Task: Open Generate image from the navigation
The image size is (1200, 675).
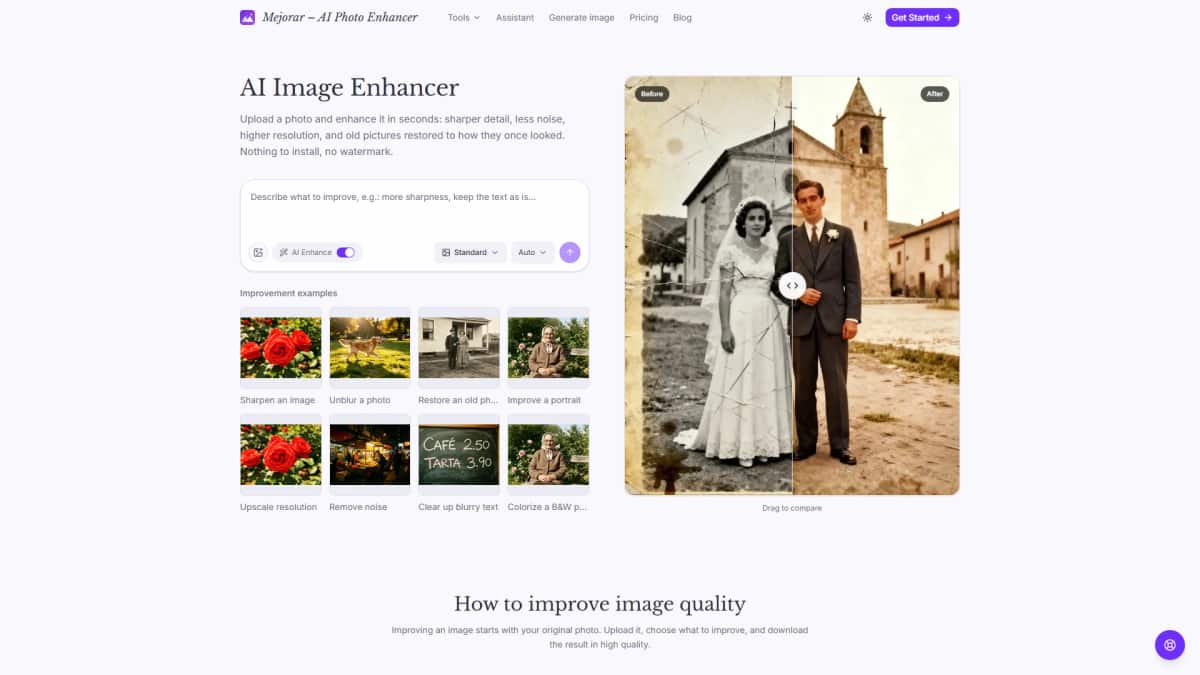Action: click(x=582, y=17)
